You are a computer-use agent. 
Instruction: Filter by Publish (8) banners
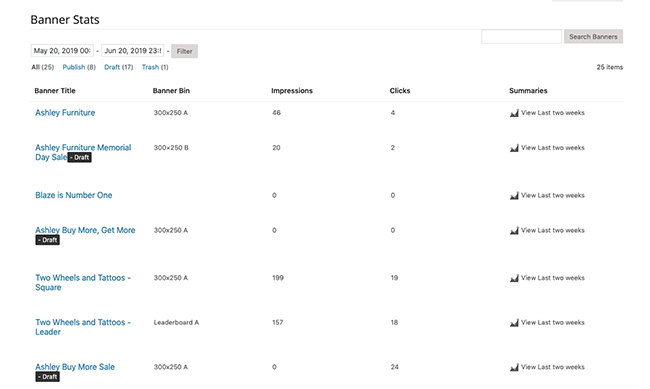coord(79,67)
